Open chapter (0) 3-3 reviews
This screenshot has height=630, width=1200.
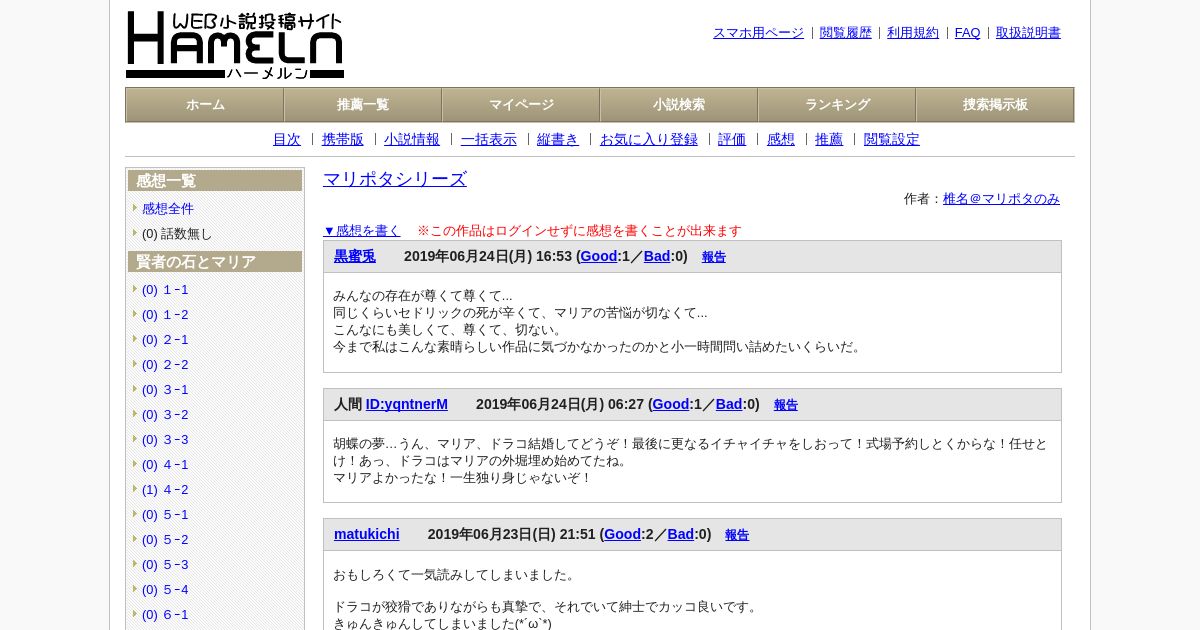point(165,440)
